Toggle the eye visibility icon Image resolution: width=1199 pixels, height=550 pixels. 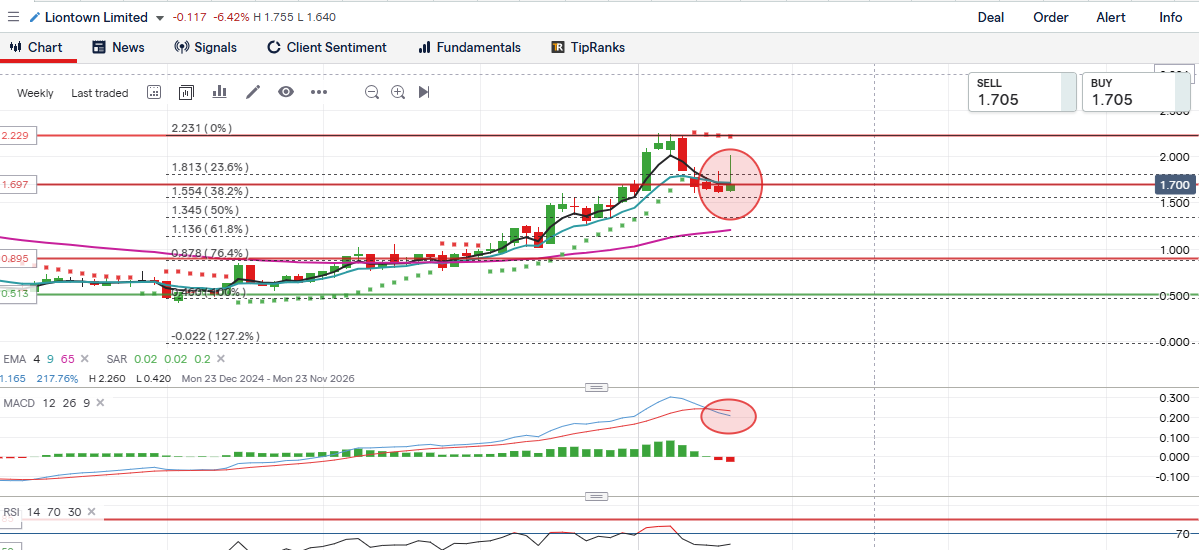[286, 92]
